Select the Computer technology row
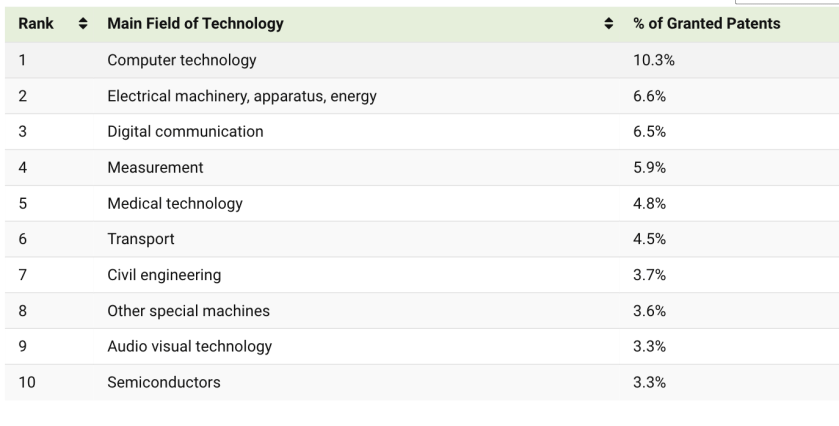The width and height of the screenshot is (839, 426). tap(182, 60)
